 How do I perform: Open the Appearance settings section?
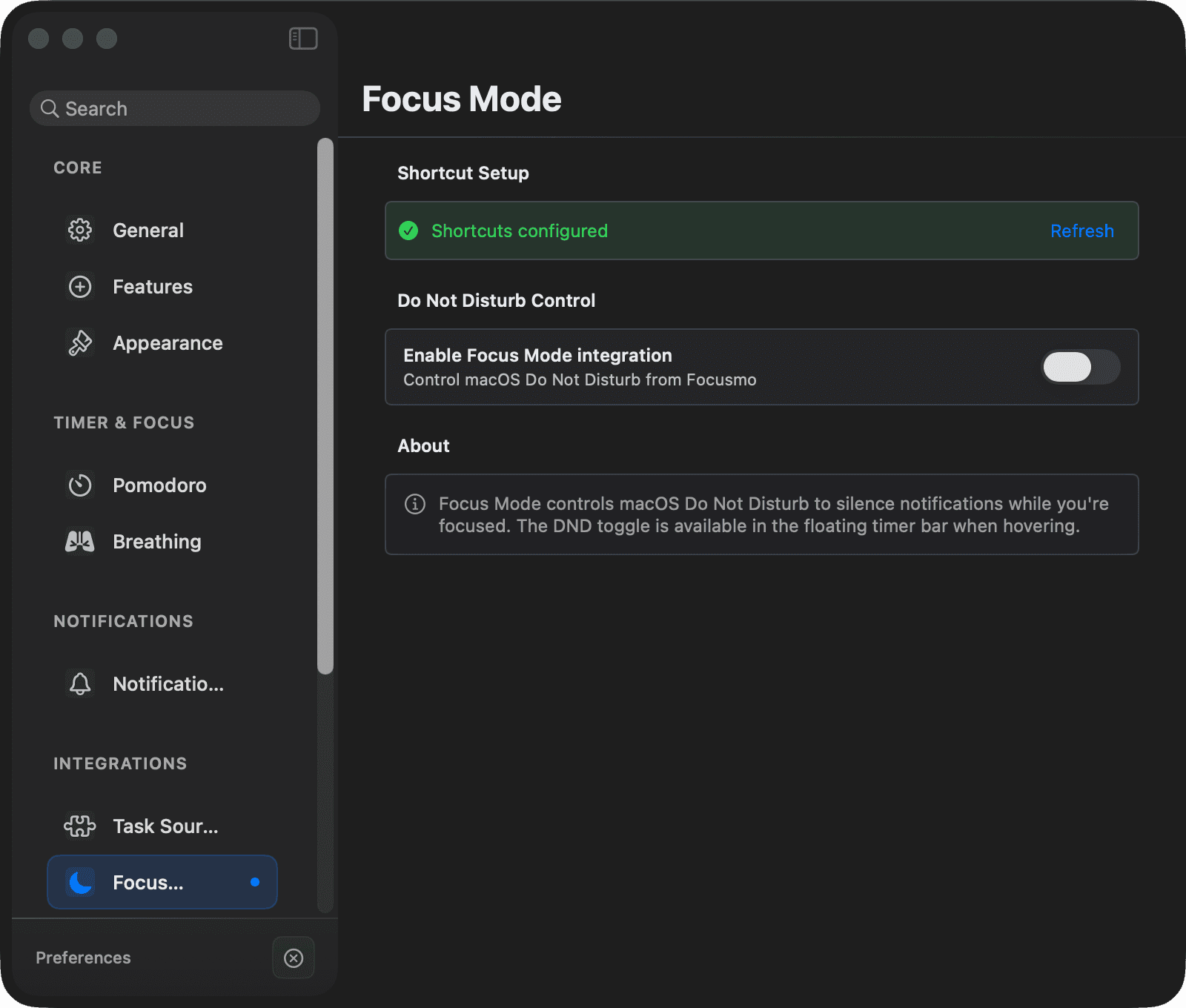coord(162,342)
